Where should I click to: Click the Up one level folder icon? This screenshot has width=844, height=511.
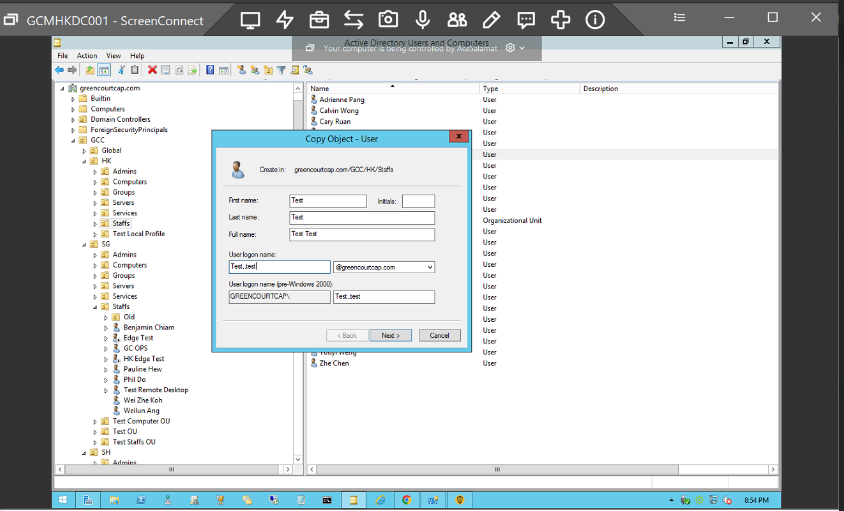click(90, 70)
